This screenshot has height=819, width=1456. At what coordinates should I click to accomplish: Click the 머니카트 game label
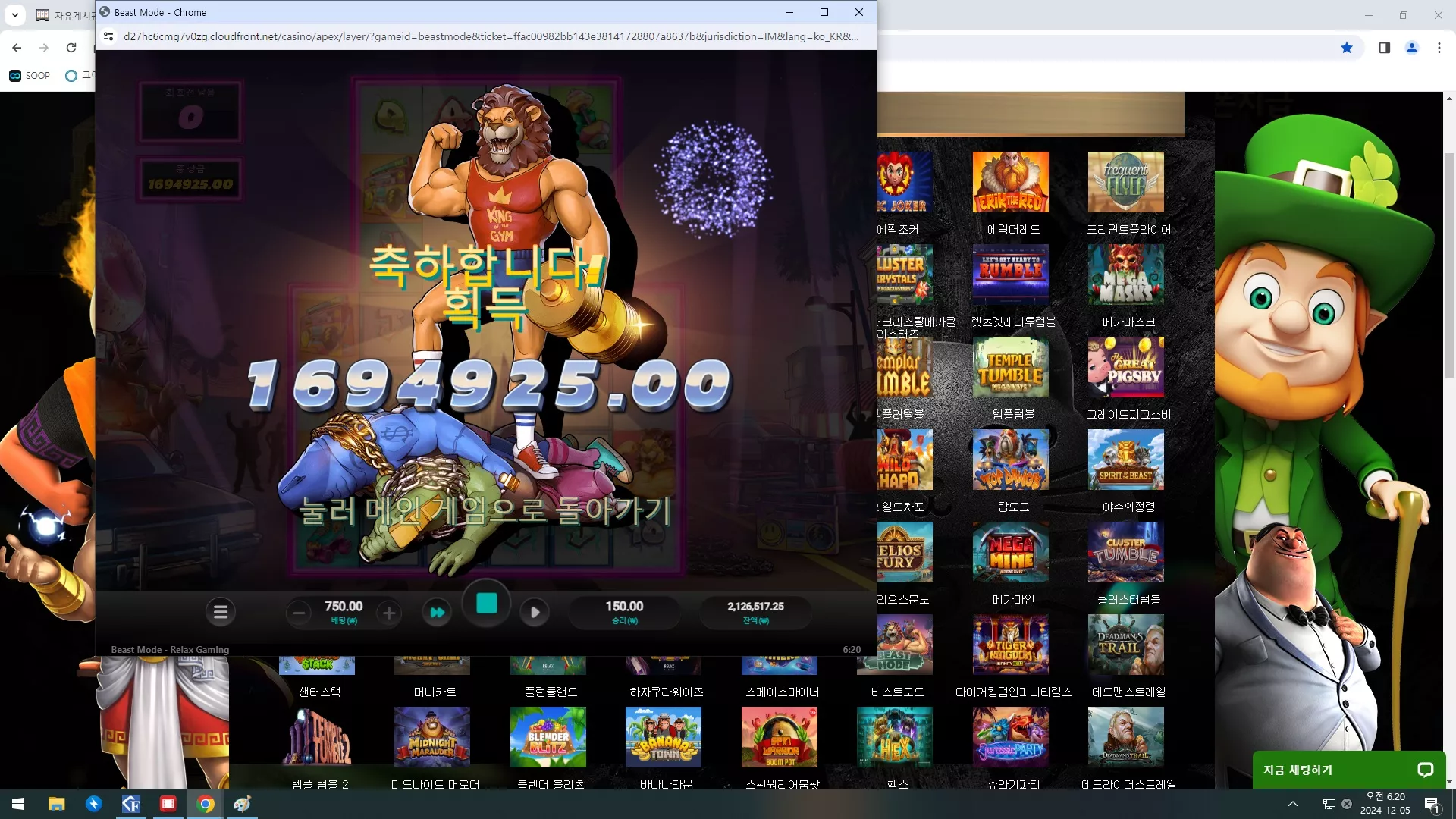[x=435, y=692]
